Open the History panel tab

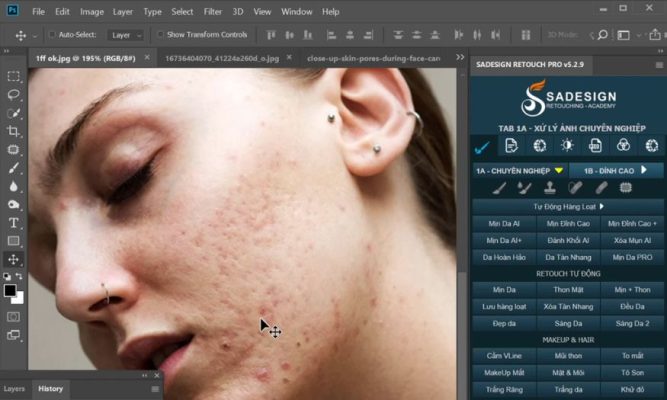[50, 388]
